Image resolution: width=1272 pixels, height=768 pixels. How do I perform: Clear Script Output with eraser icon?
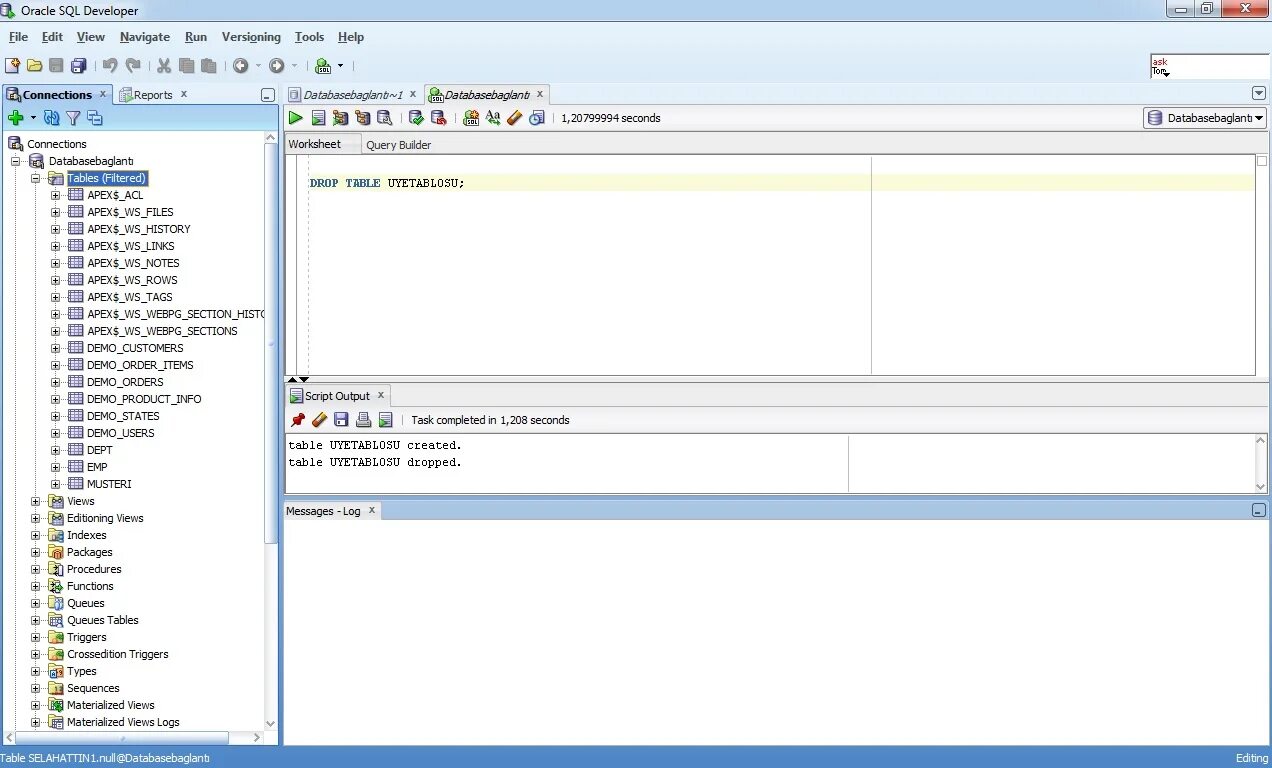[319, 420]
